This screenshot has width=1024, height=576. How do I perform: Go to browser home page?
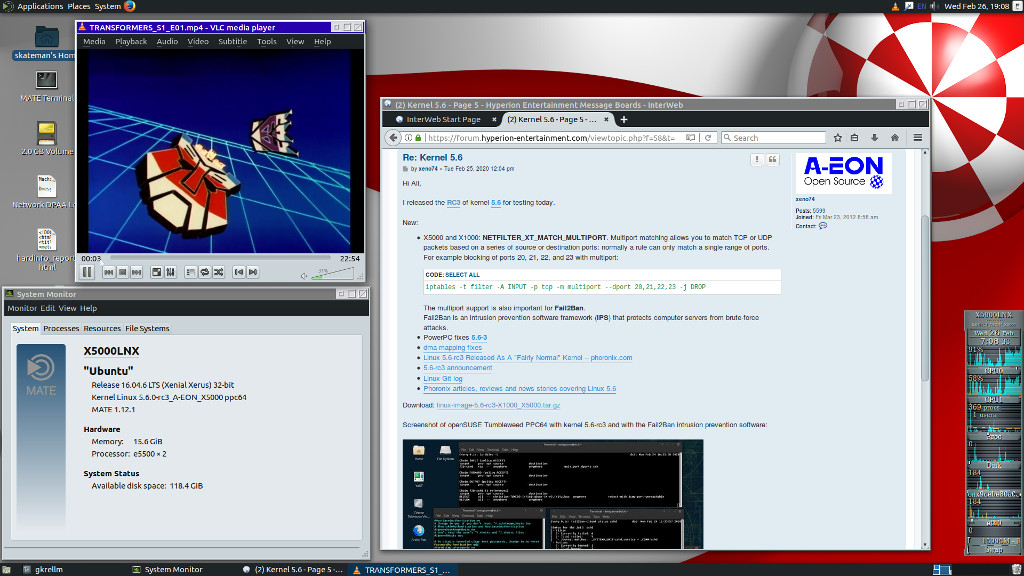click(895, 138)
